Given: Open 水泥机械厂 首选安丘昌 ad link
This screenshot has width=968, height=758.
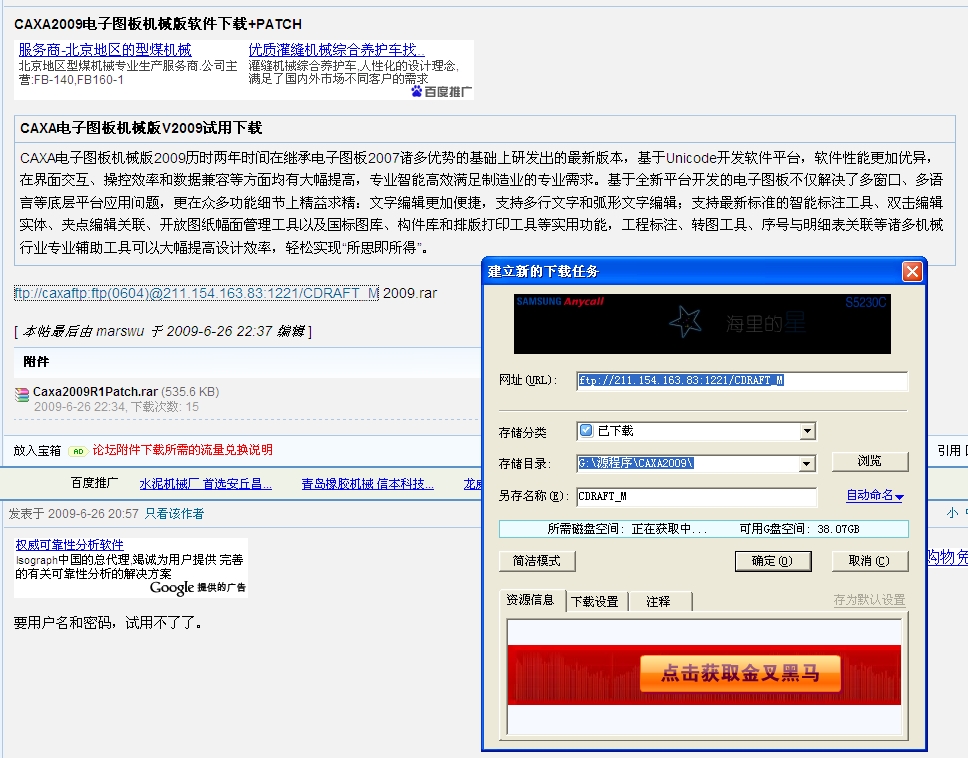Looking at the screenshot, I should tap(206, 484).
